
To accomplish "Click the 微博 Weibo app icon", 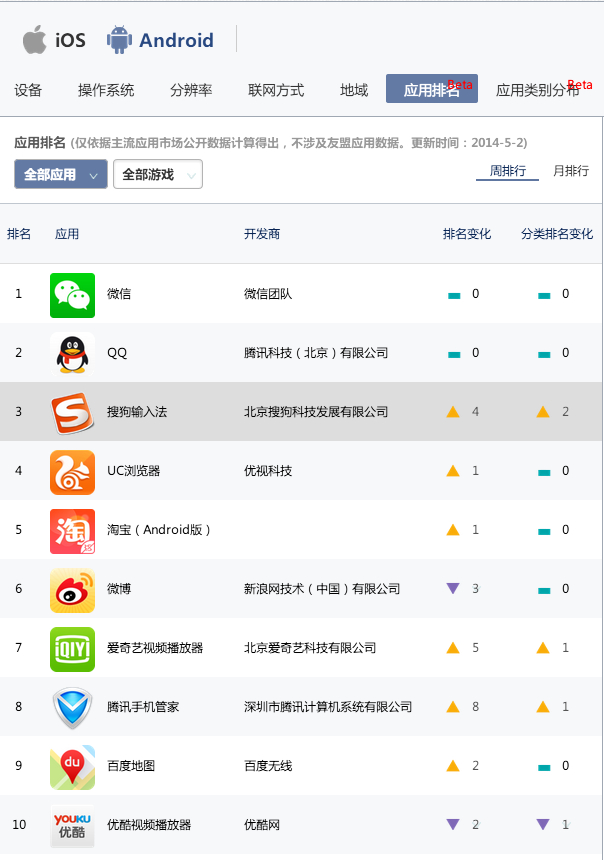I will (x=72, y=590).
